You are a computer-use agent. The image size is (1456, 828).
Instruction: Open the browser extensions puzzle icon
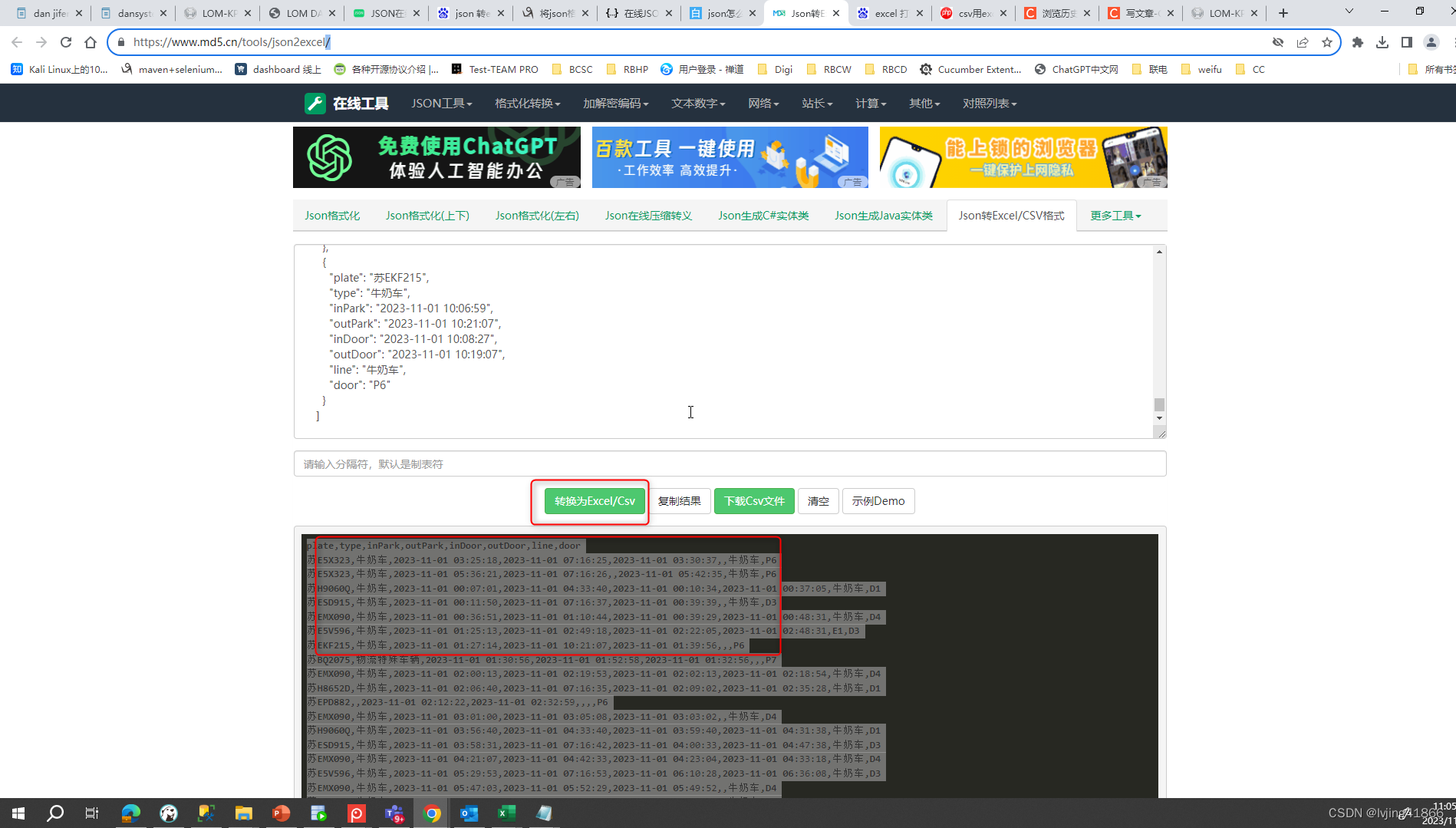click(x=1357, y=42)
